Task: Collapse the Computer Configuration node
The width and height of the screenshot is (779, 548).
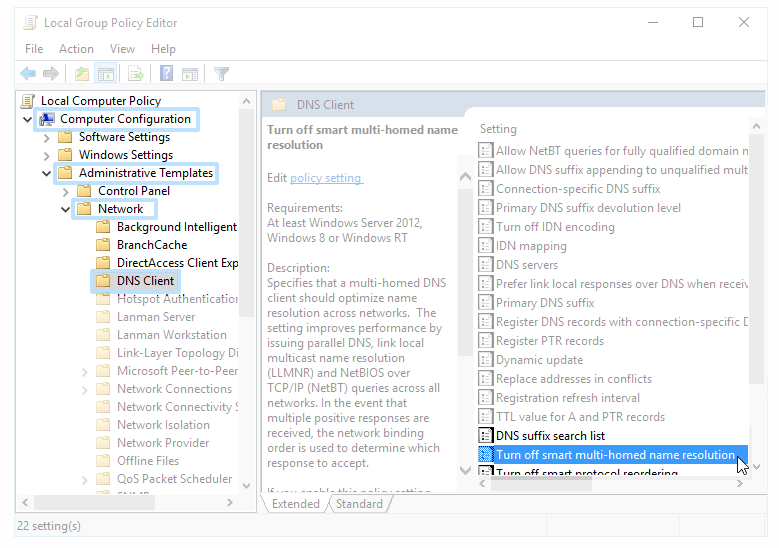Action: coord(27,119)
